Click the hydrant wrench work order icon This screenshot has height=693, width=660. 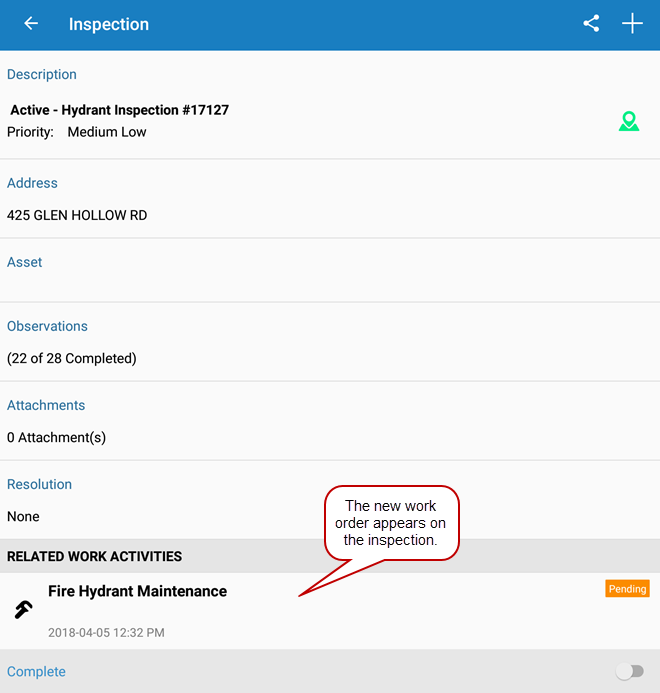click(23, 610)
